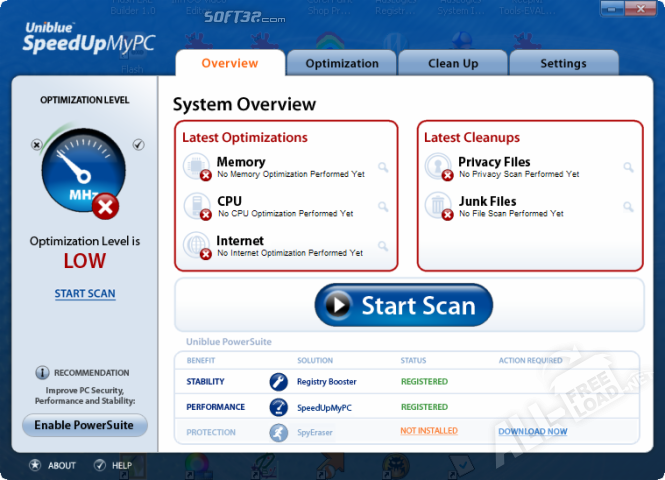Screen dimensions: 665x480
Task: Go to the Settings tab
Action: [x=563, y=63]
